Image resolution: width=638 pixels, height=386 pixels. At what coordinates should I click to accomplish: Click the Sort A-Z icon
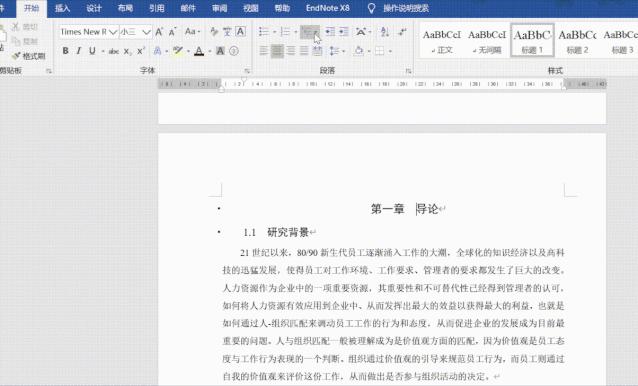[385, 31]
